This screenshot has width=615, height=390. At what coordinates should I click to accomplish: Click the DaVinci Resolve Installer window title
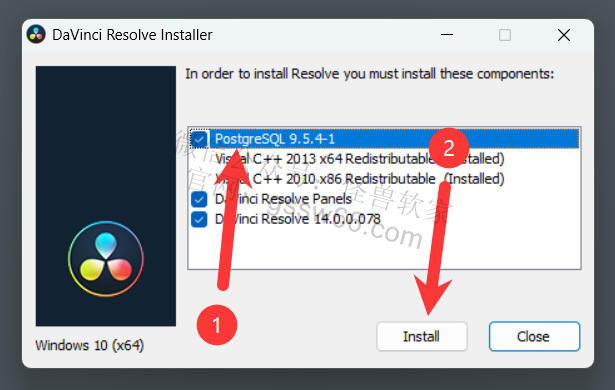coord(132,35)
